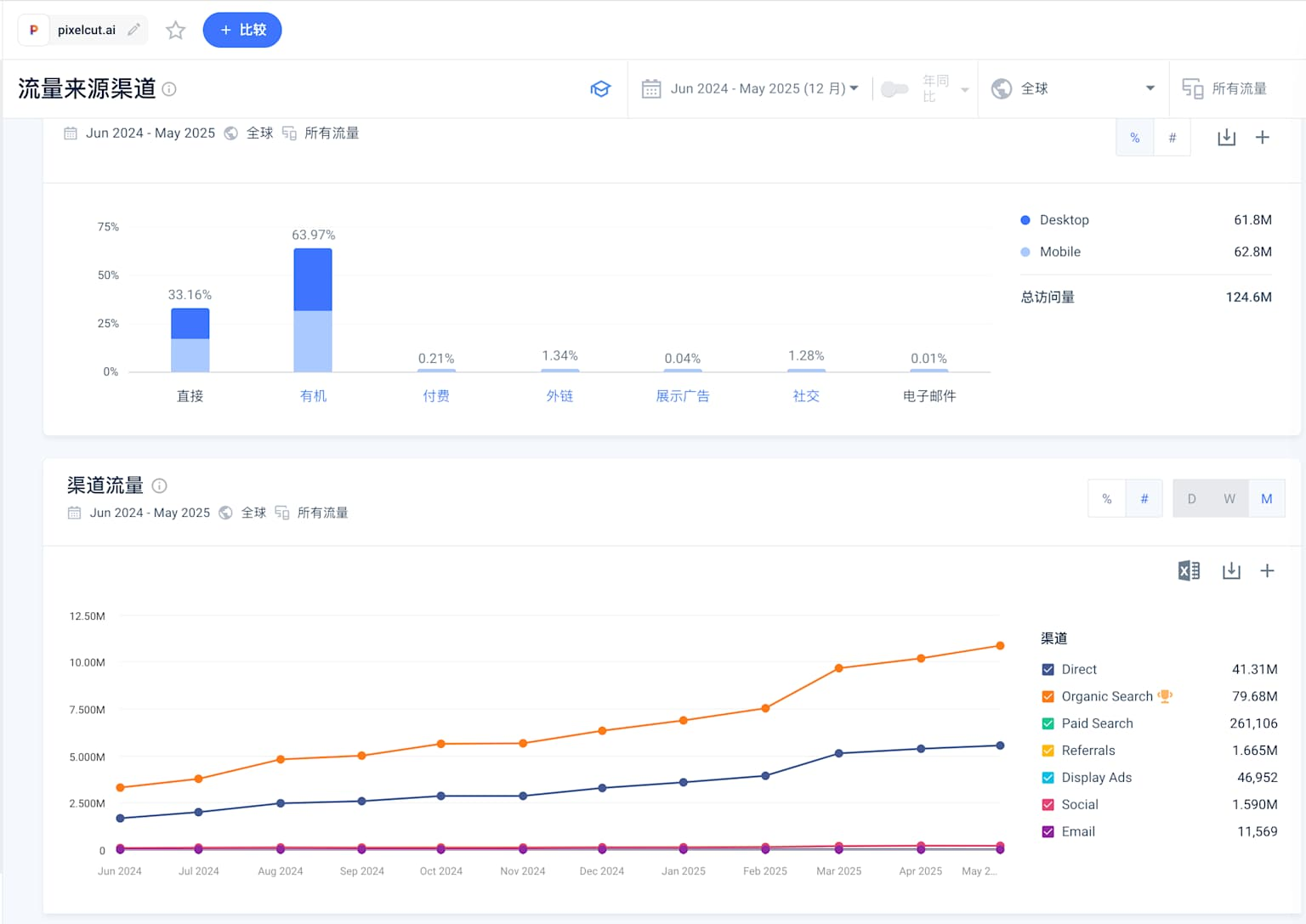Screen dimensions: 1306x924
Task: Click the 比较 compare button
Action: click(242, 31)
